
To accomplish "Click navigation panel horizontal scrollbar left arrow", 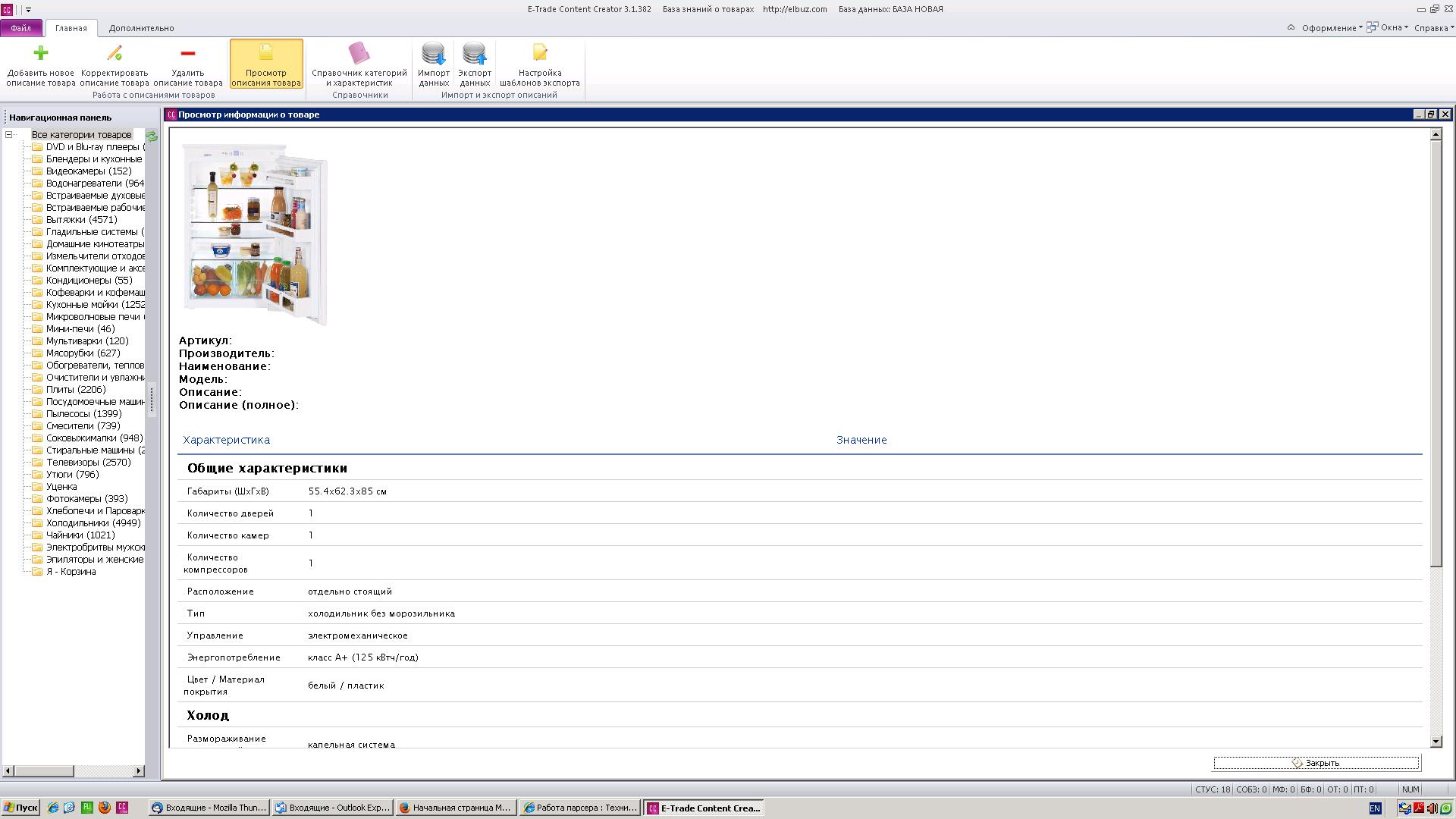I will (x=8, y=771).
